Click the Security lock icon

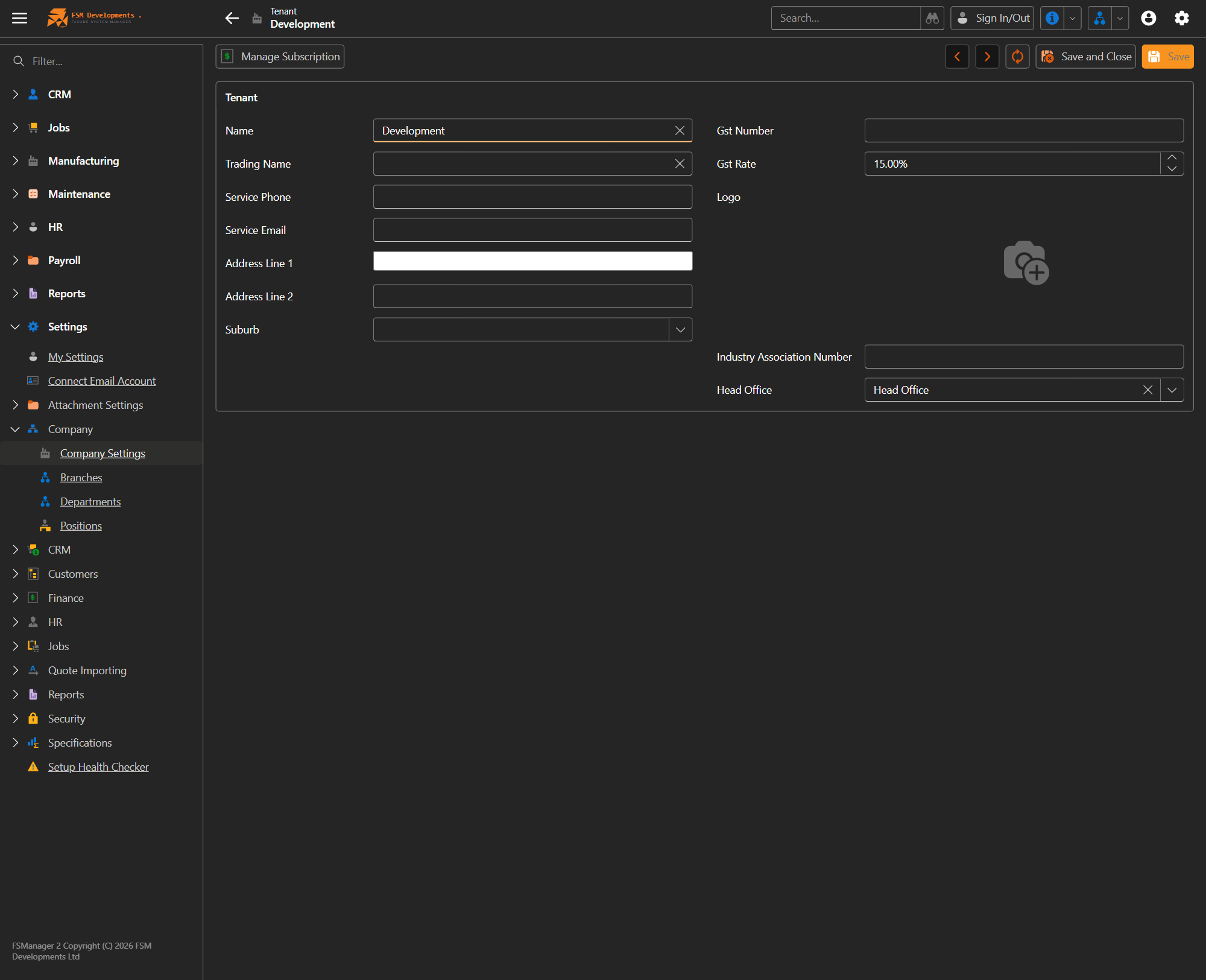[x=33, y=718]
